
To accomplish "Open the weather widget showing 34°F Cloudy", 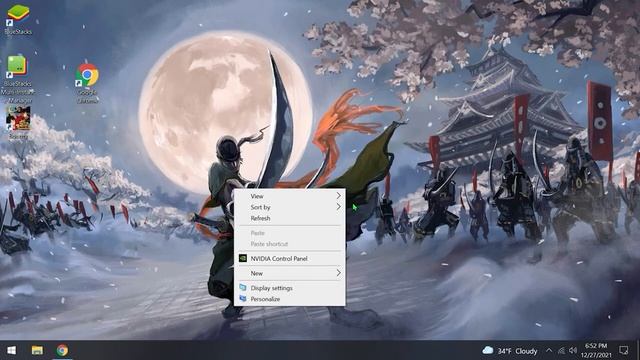I will point(510,351).
